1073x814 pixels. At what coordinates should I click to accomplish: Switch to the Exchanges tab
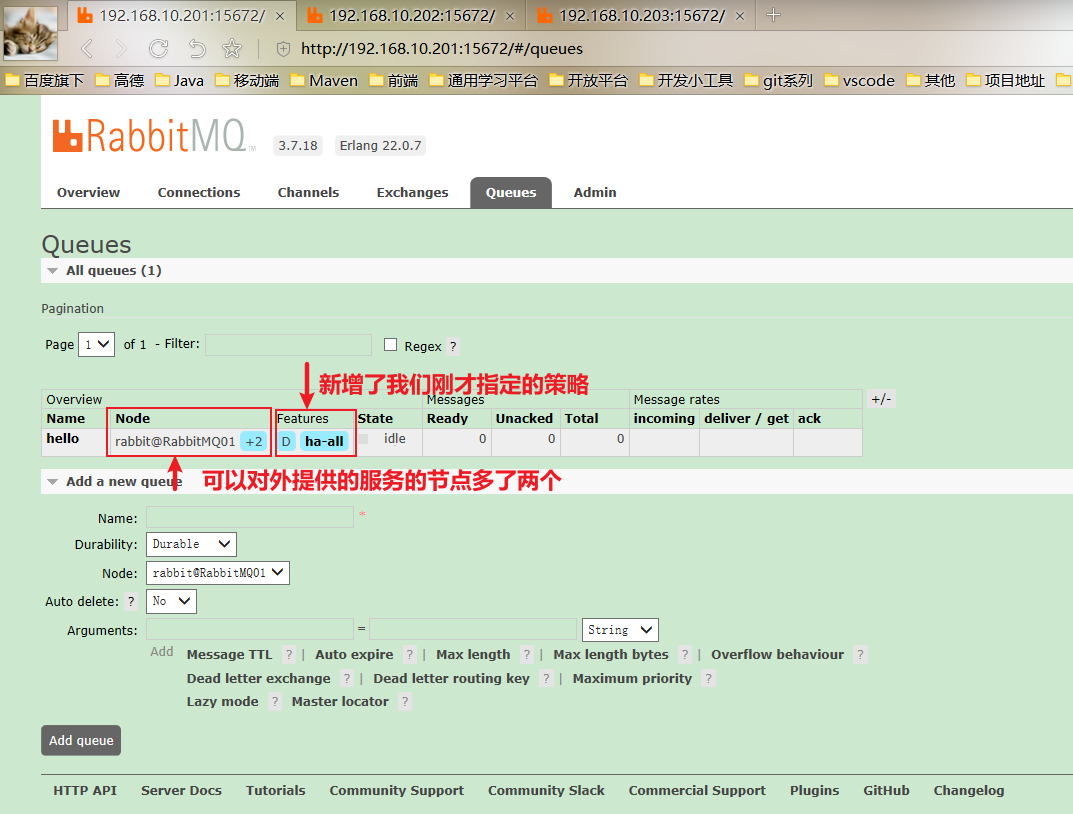coord(413,192)
